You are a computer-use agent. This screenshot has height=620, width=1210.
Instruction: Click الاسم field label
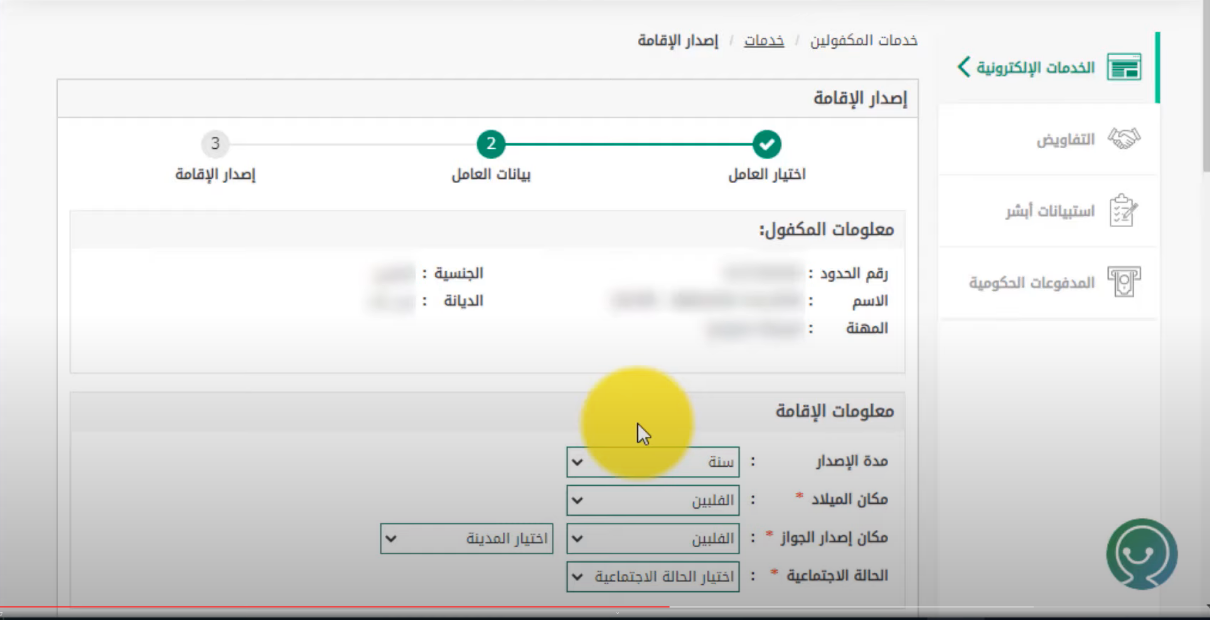pyautogui.click(x=869, y=300)
